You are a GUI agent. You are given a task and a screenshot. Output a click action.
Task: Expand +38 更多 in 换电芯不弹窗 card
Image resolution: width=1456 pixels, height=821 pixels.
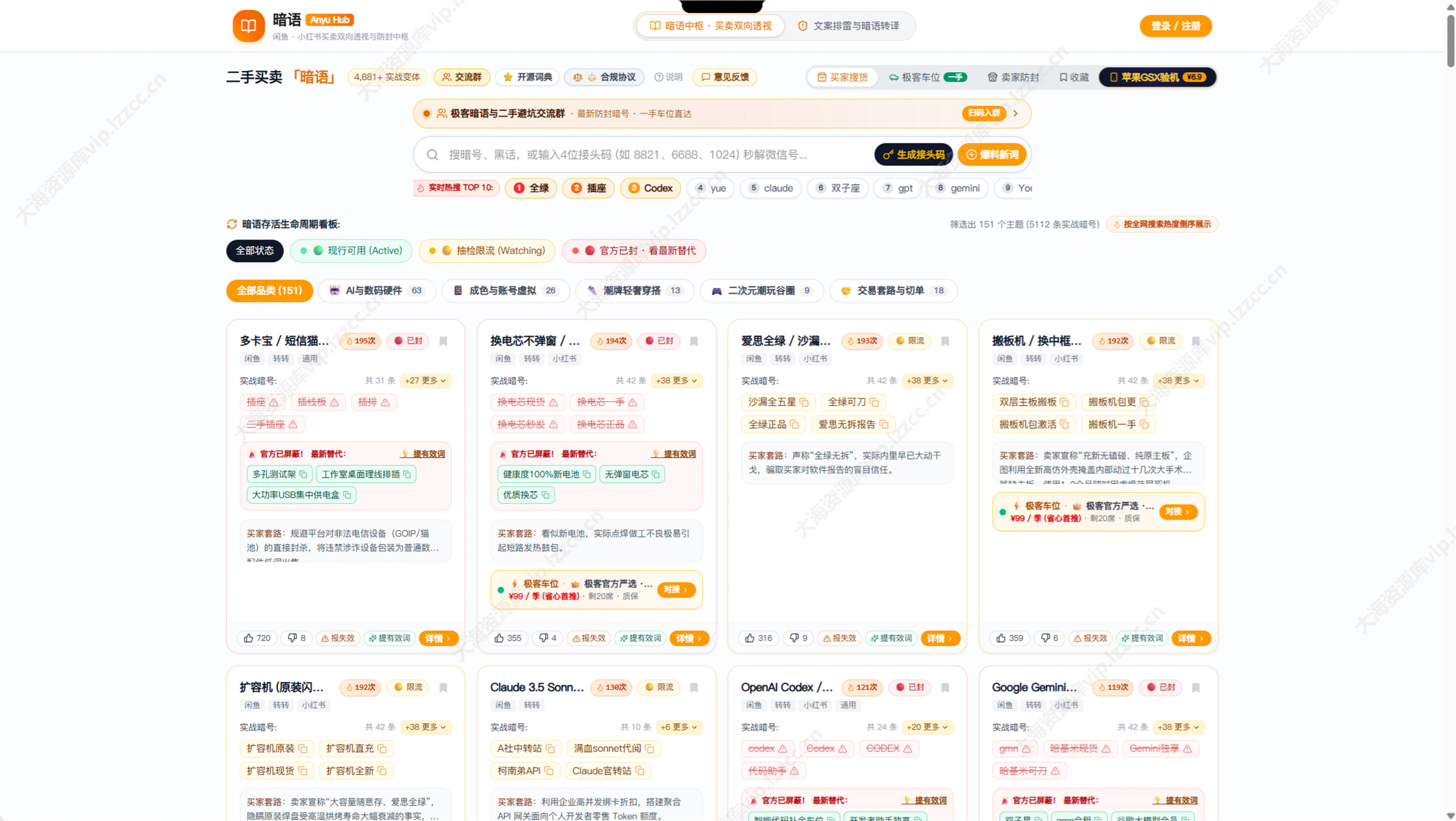tap(676, 381)
